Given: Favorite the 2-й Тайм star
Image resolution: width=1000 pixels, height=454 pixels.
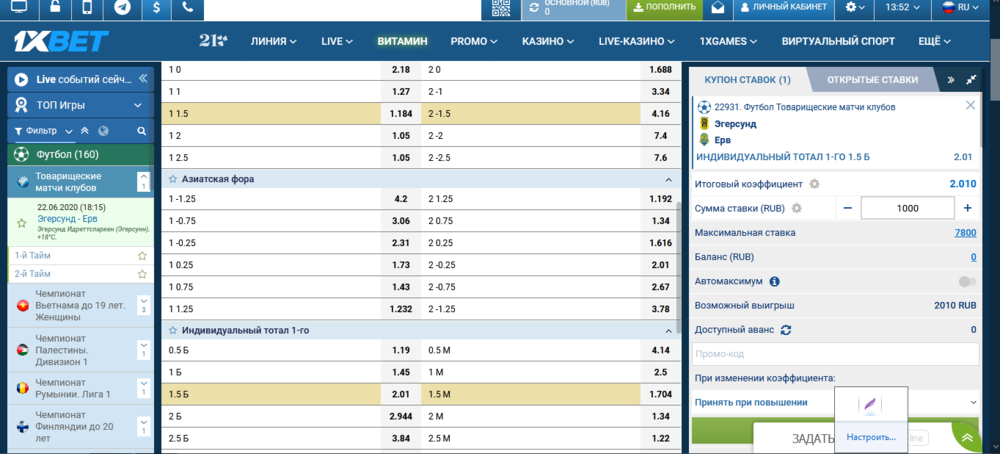Looking at the screenshot, I should 142,274.
